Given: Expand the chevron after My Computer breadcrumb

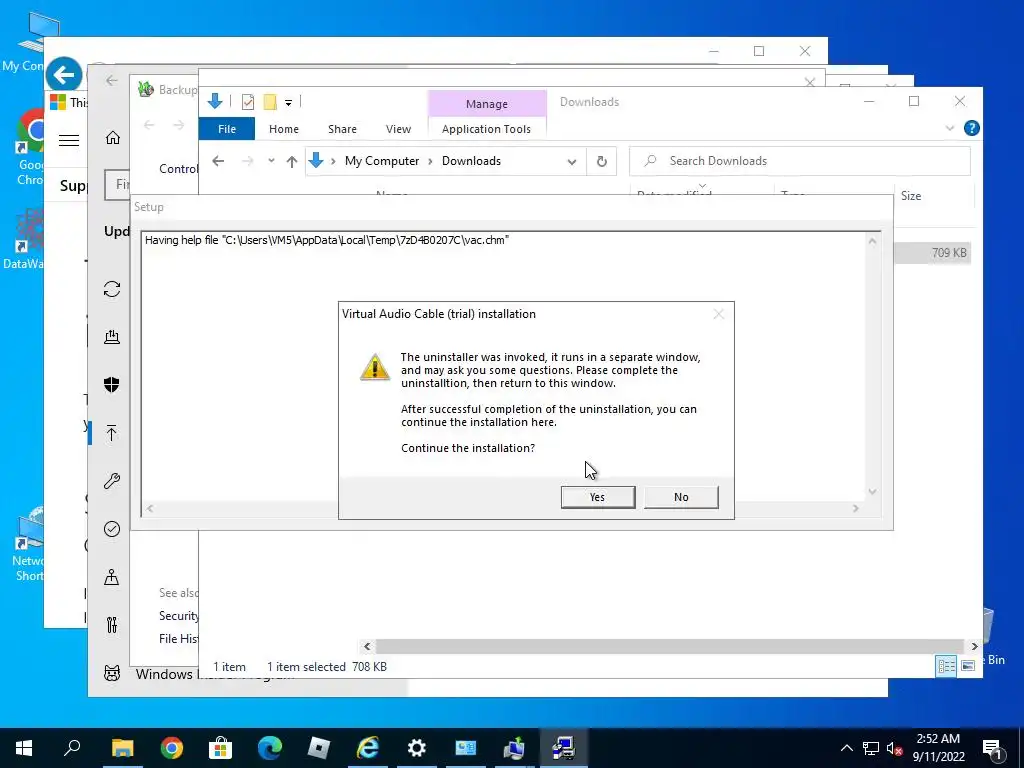Looking at the screenshot, I should [x=430, y=161].
